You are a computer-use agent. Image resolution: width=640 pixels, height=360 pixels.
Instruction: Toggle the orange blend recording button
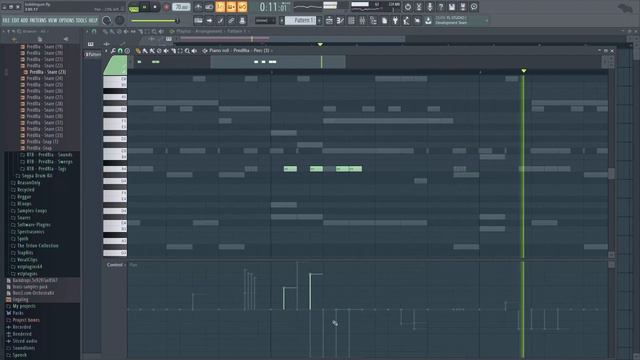(x=231, y=7)
